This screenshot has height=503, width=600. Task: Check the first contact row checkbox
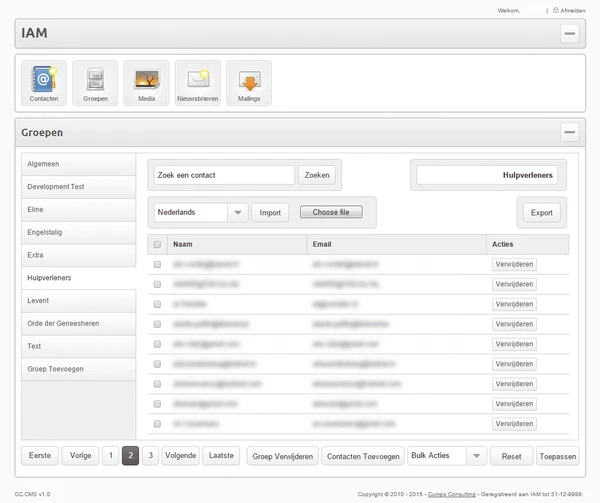pyautogui.click(x=157, y=264)
